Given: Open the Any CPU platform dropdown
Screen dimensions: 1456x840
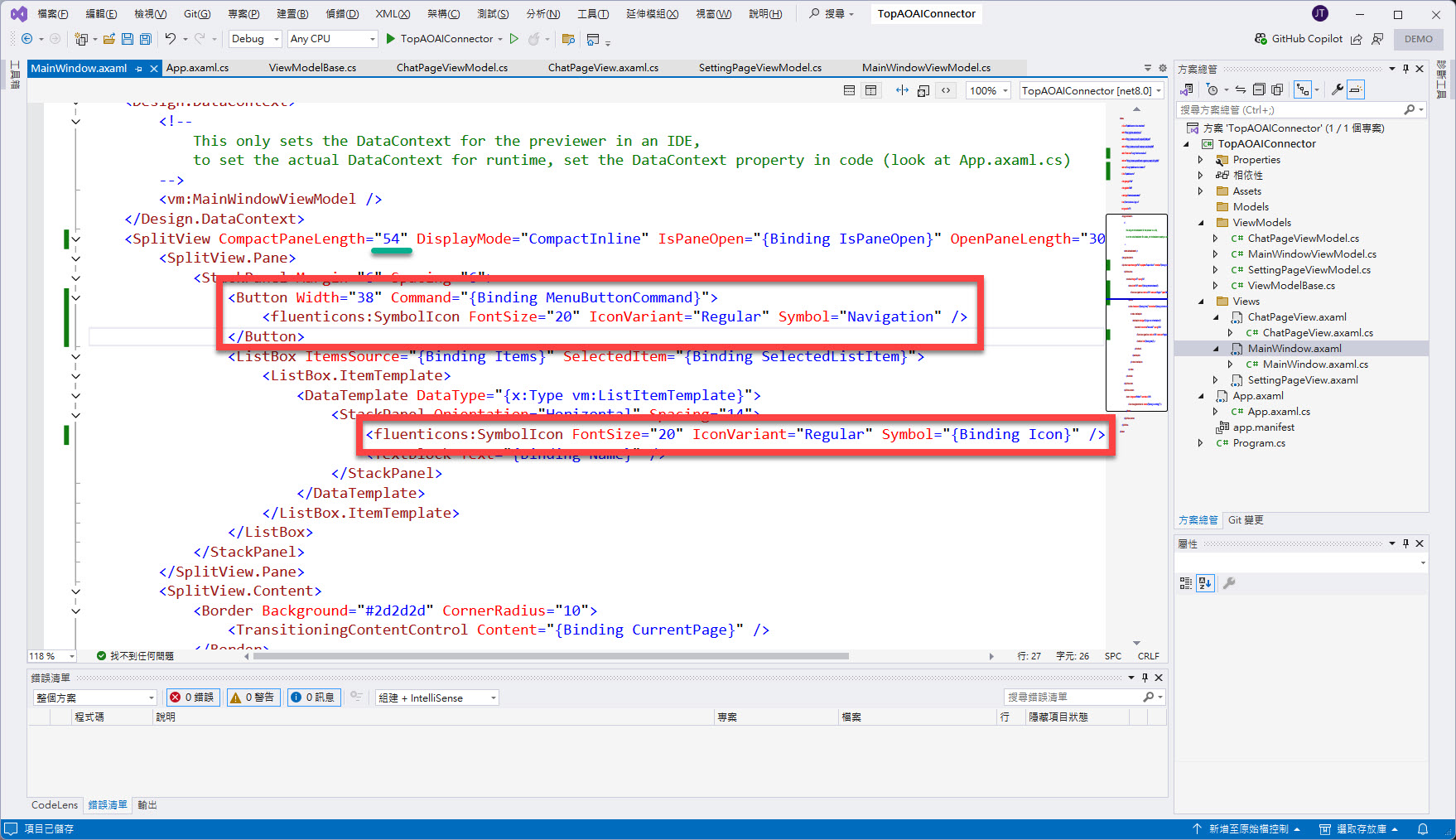Looking at the screenshot, I should pyautogui.click(x=332, y=39).
